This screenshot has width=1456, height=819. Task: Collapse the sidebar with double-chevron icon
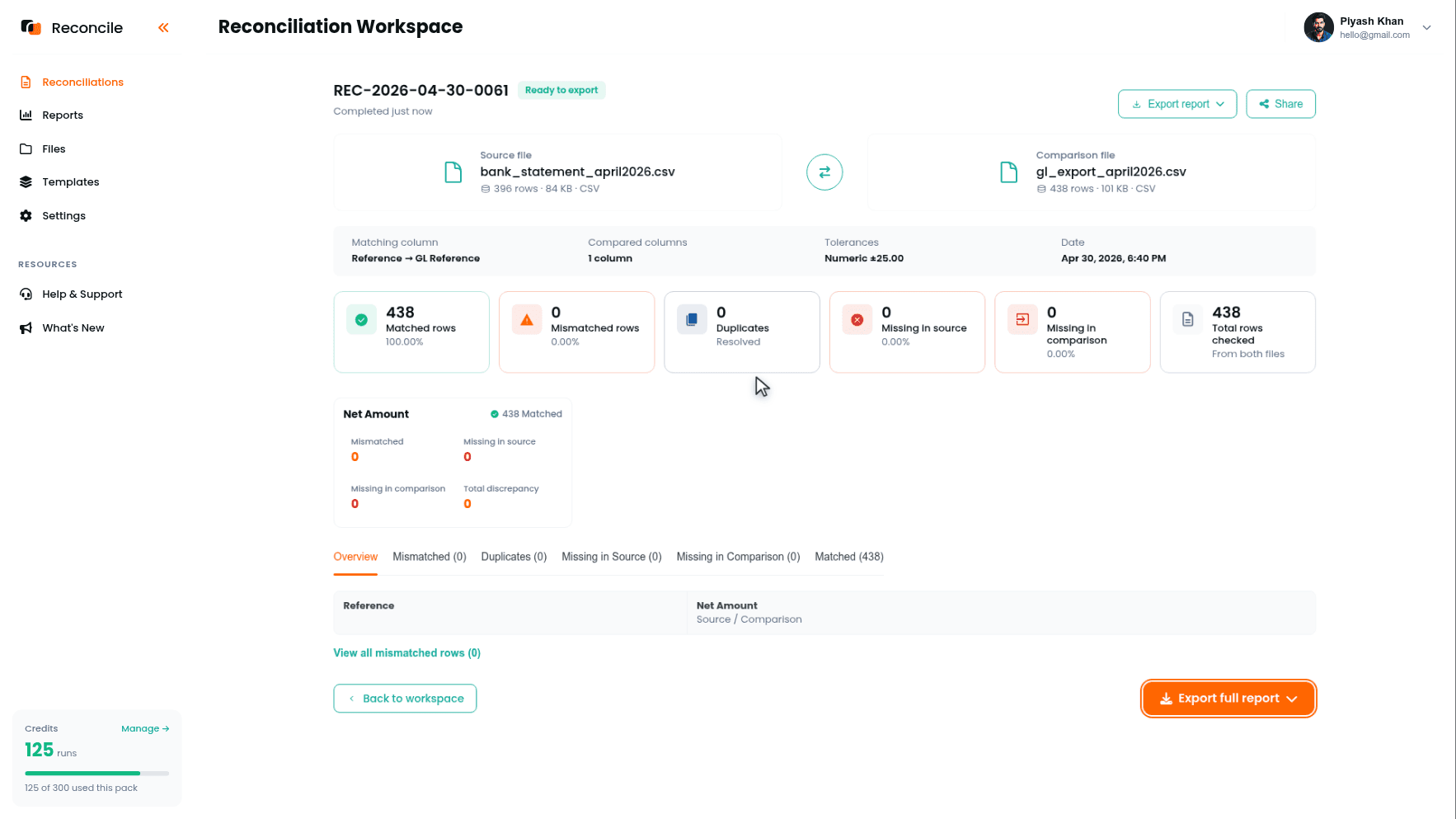pos(163,28)
